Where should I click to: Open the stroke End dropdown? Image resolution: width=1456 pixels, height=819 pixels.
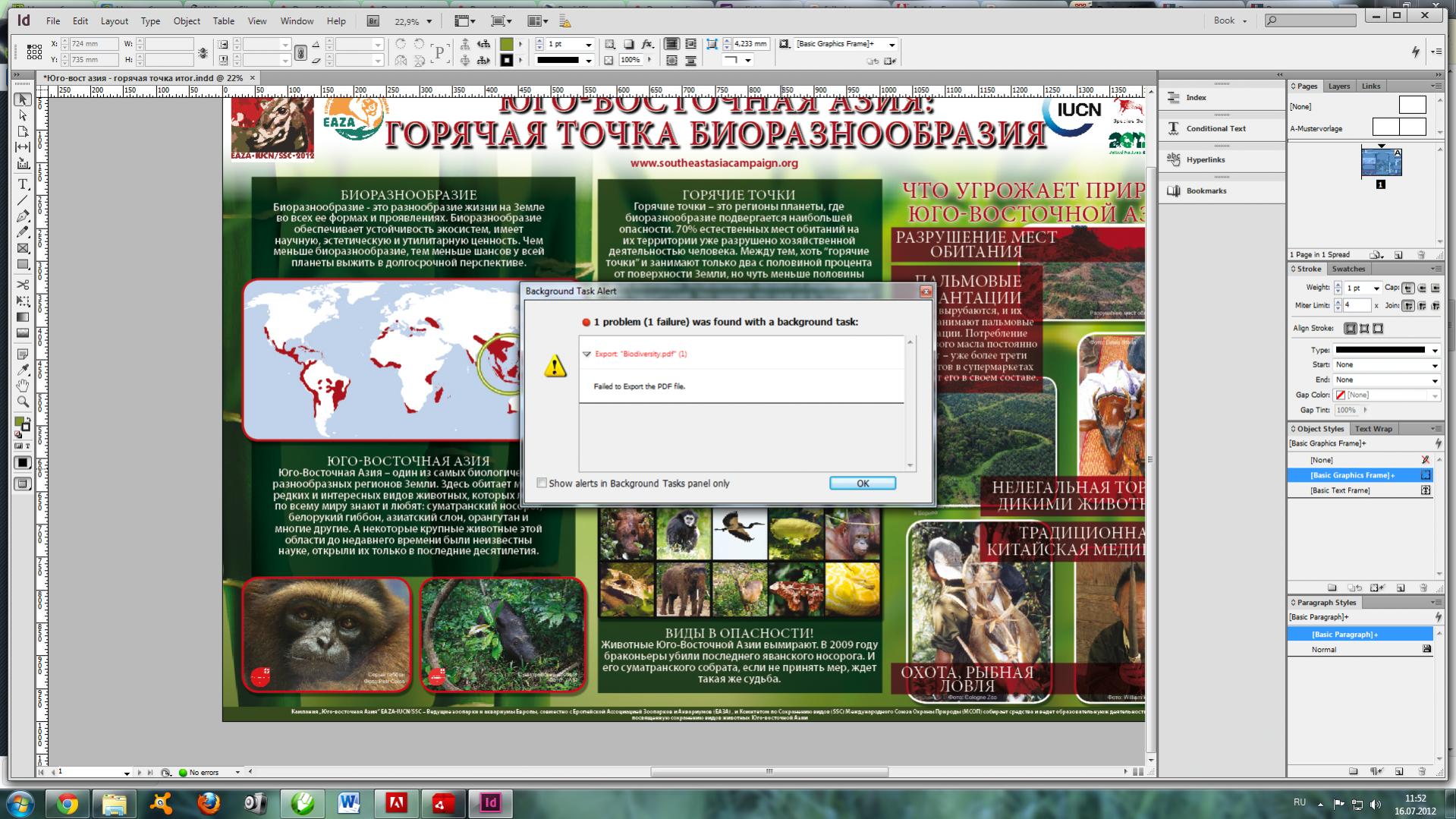(x=1435, y=380)
